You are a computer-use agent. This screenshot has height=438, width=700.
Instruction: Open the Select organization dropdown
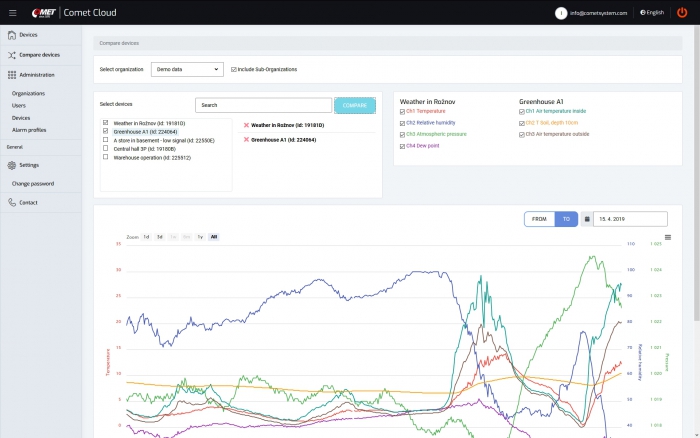pos(187,69)
